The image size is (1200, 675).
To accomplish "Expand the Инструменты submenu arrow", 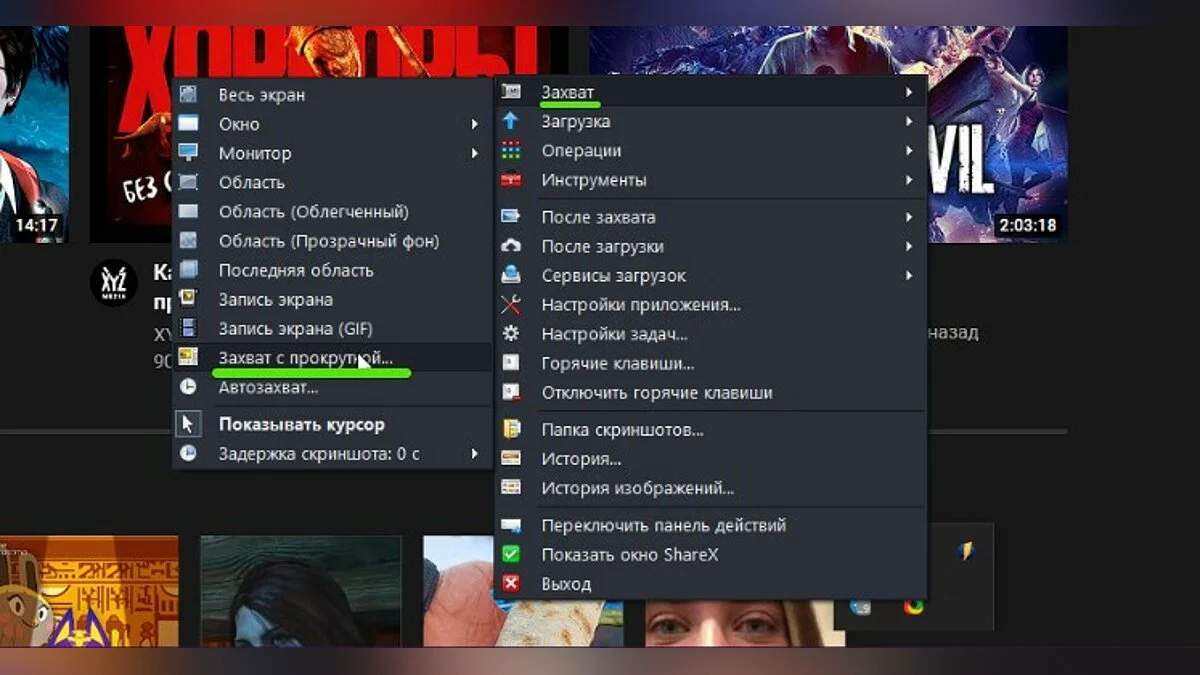I will 909,180.
